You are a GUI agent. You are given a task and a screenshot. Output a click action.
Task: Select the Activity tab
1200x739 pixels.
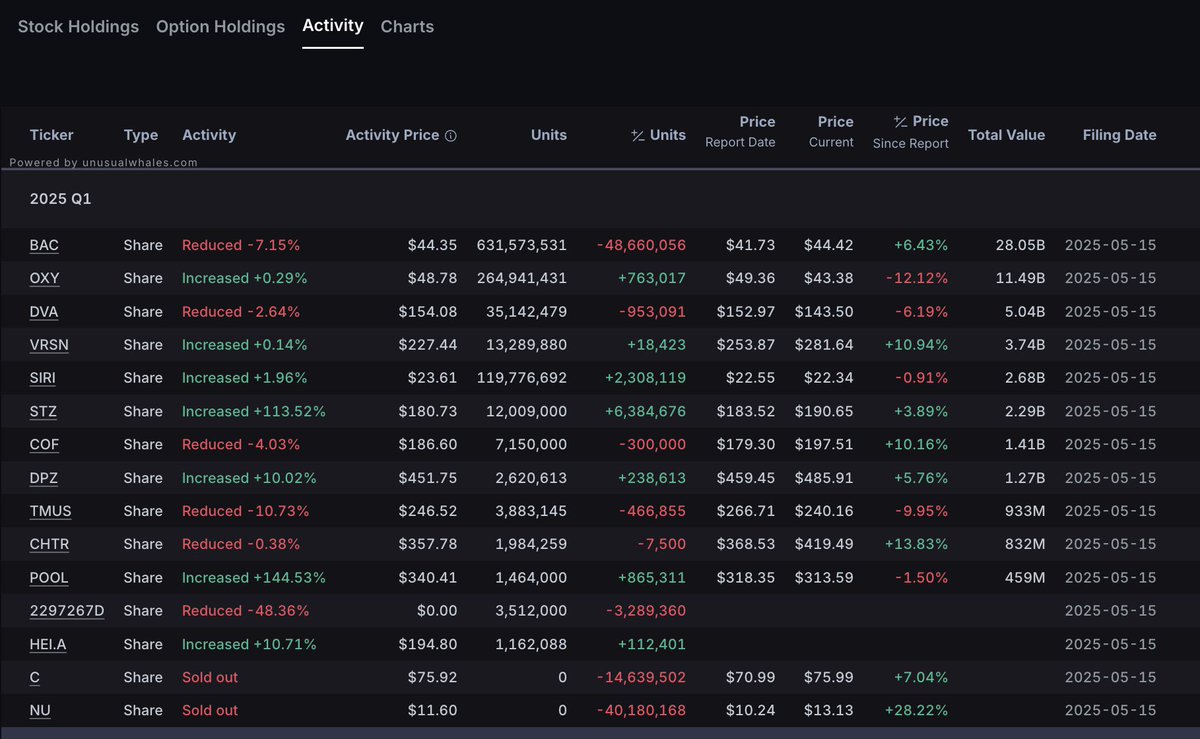pos(333,26)
